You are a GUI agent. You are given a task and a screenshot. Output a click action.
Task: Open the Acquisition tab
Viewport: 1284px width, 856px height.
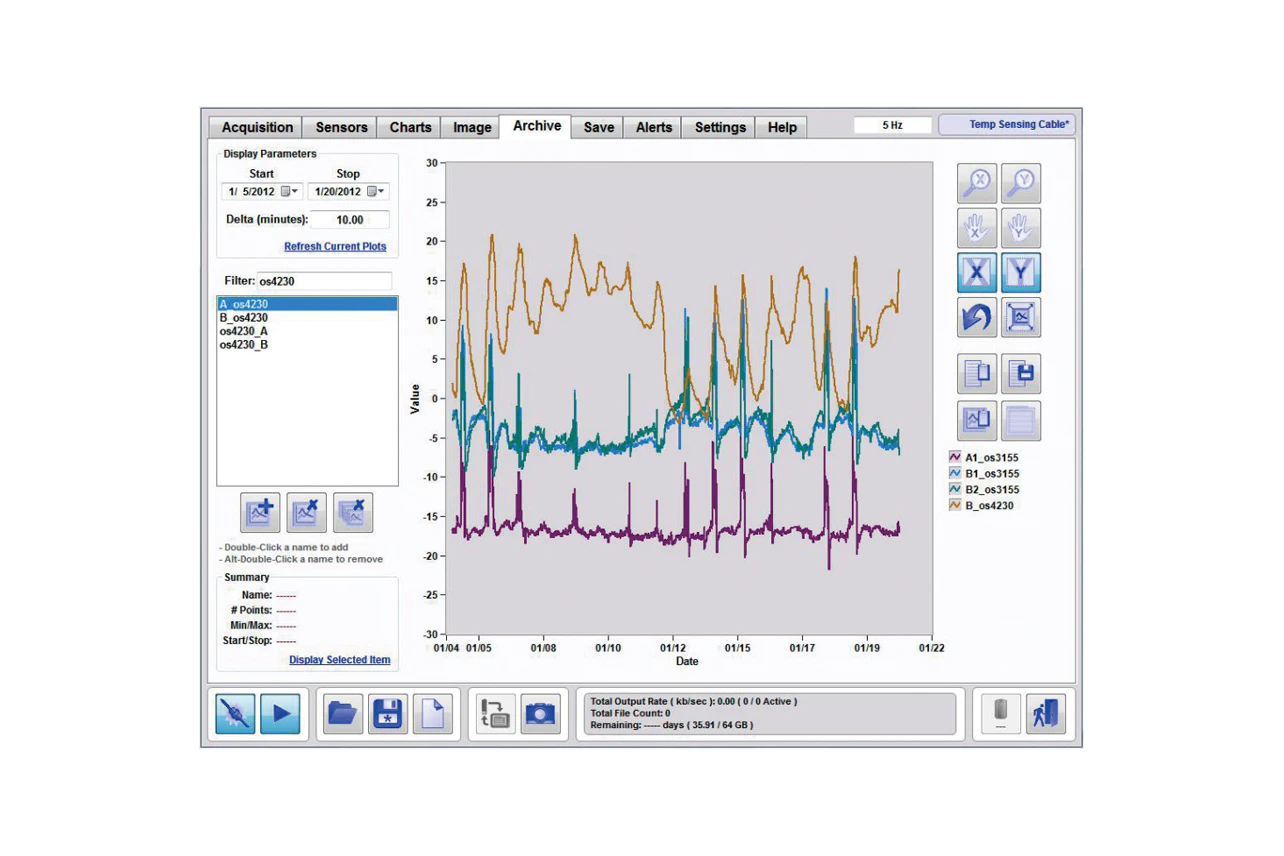(257, 127)
